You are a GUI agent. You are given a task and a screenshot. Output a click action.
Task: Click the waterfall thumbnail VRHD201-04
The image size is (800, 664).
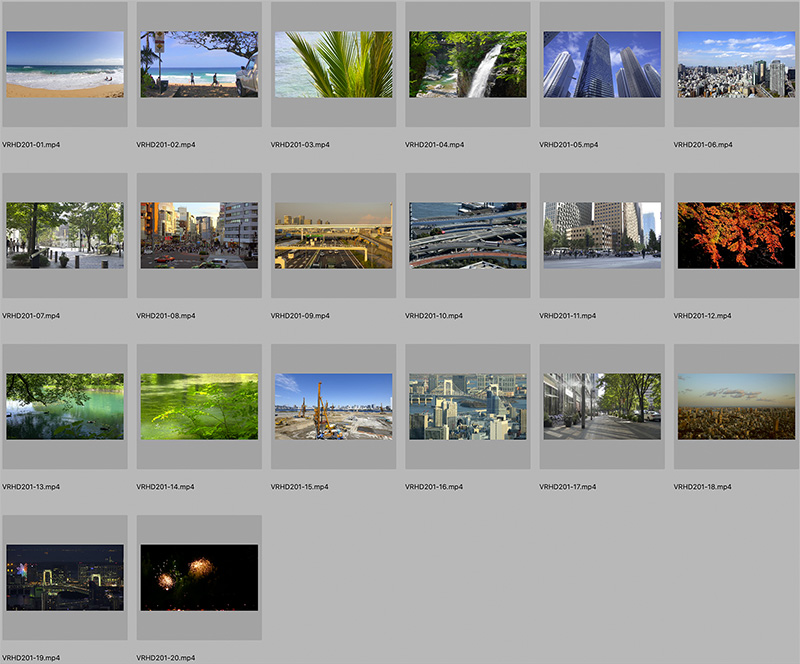468,64
